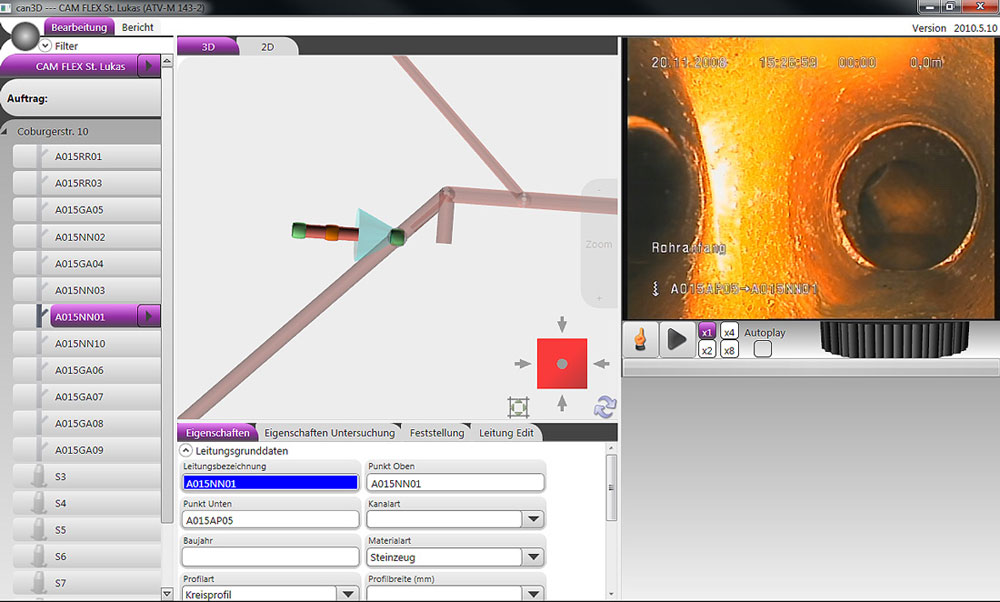This screenshot has height=602, width=1000.
Task: Click the fit-to-view frame icon
Action: (517, 407)
